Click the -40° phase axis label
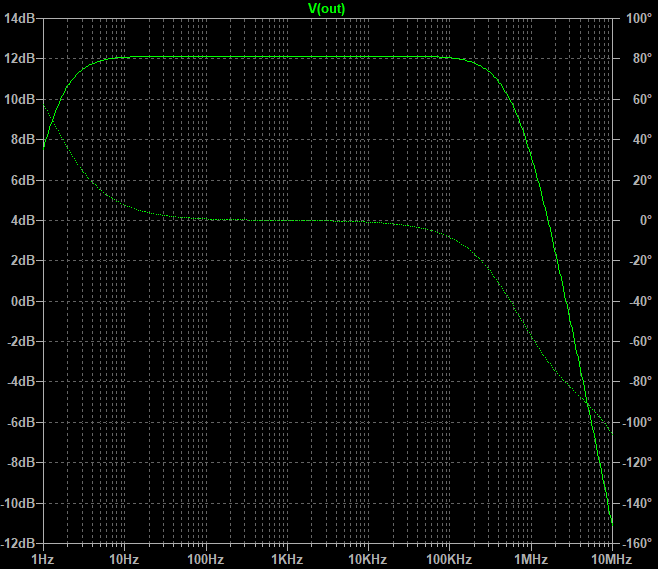The height and width of the screenshot is (569, 658). pyautogui.click(x=640, y=301)
